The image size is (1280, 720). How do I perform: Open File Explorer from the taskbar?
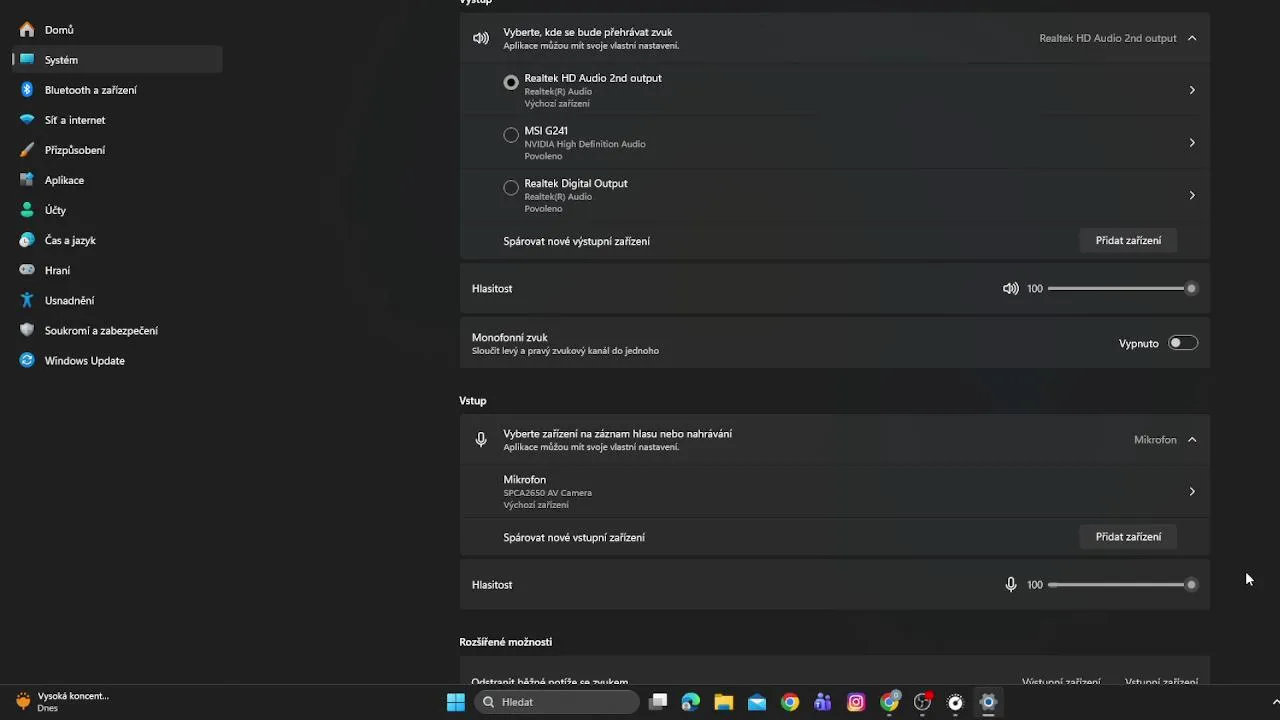[724, 702]
